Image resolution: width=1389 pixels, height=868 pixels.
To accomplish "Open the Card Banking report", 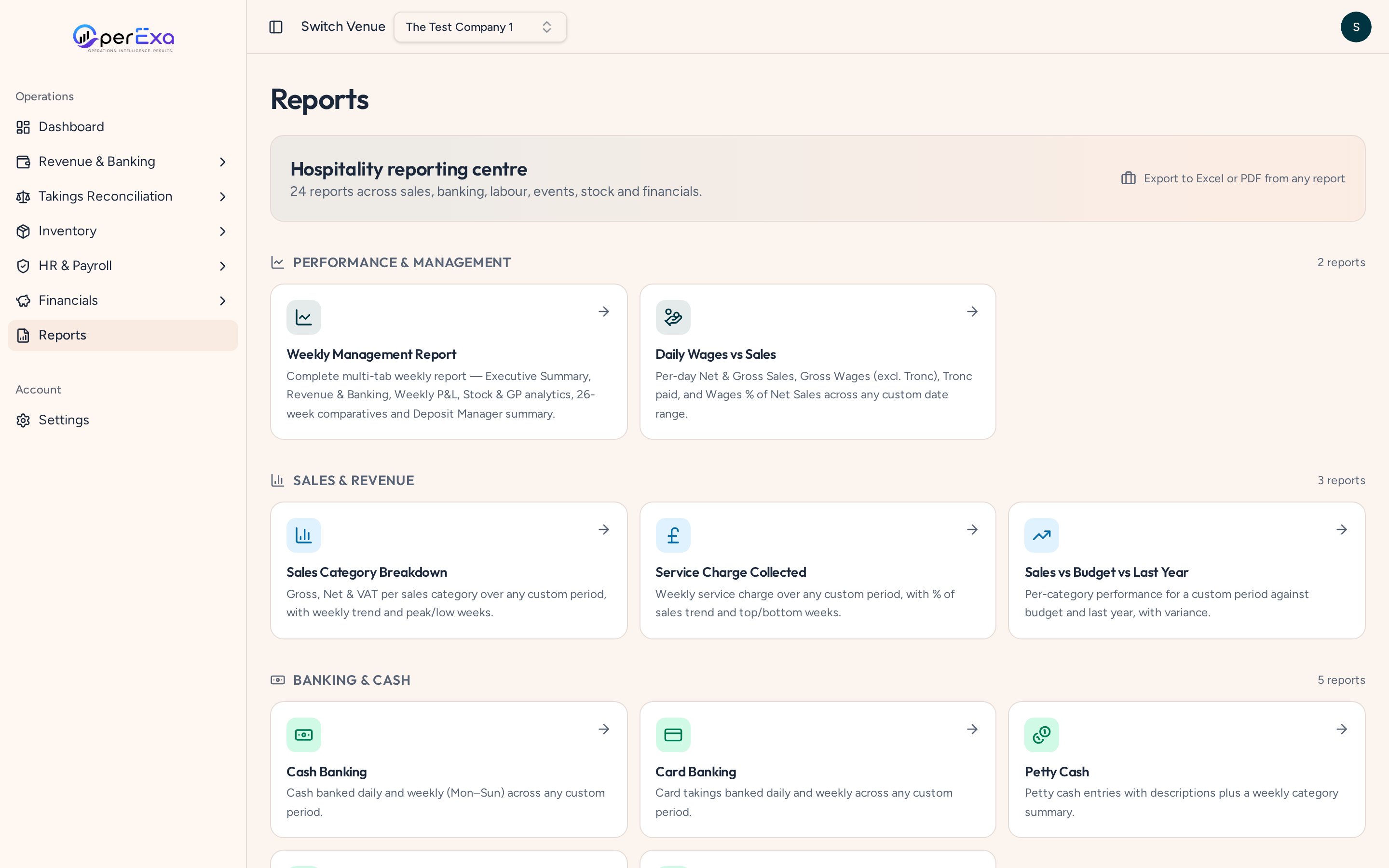I will (x=817, y=770).
